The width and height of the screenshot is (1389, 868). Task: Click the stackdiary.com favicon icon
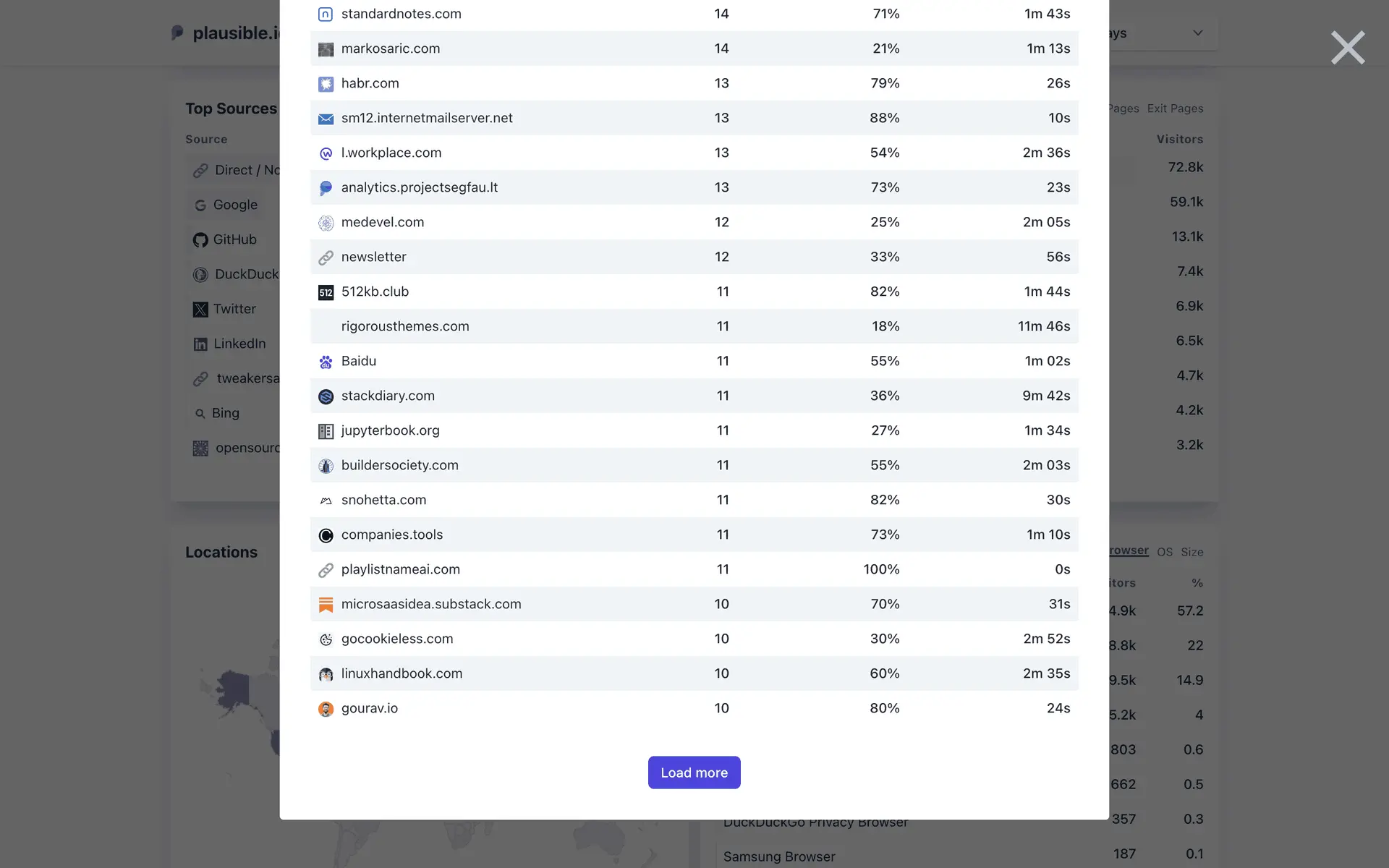point(326,396)
